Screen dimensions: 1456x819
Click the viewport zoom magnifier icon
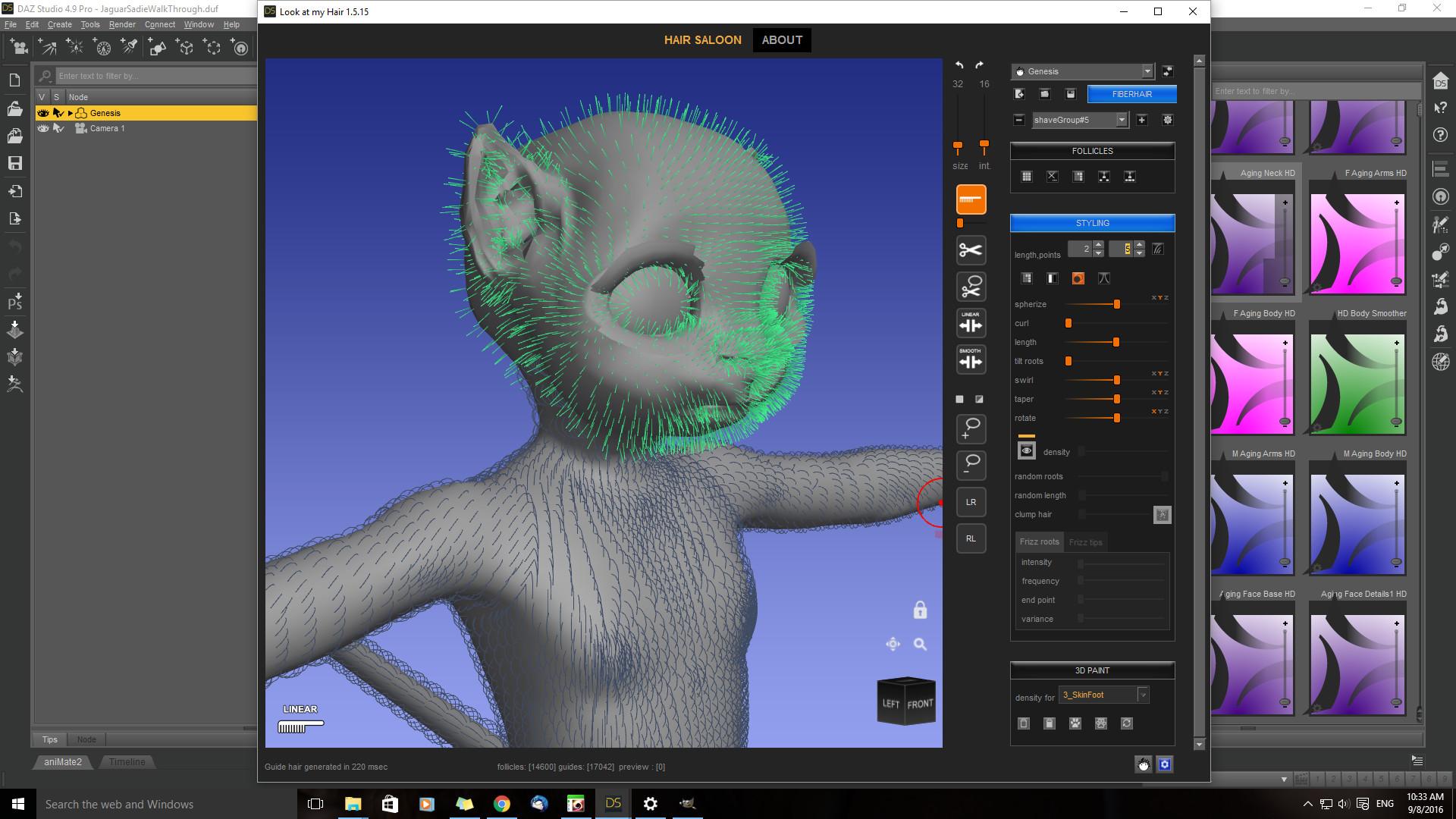click(x=920, y=645)
